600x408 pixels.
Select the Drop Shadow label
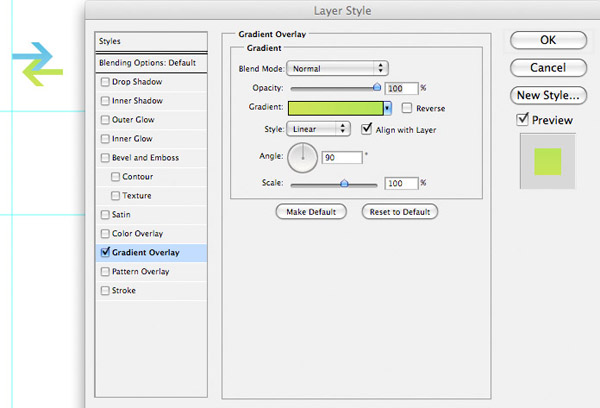pyautogui.click(x=137, y=82)
